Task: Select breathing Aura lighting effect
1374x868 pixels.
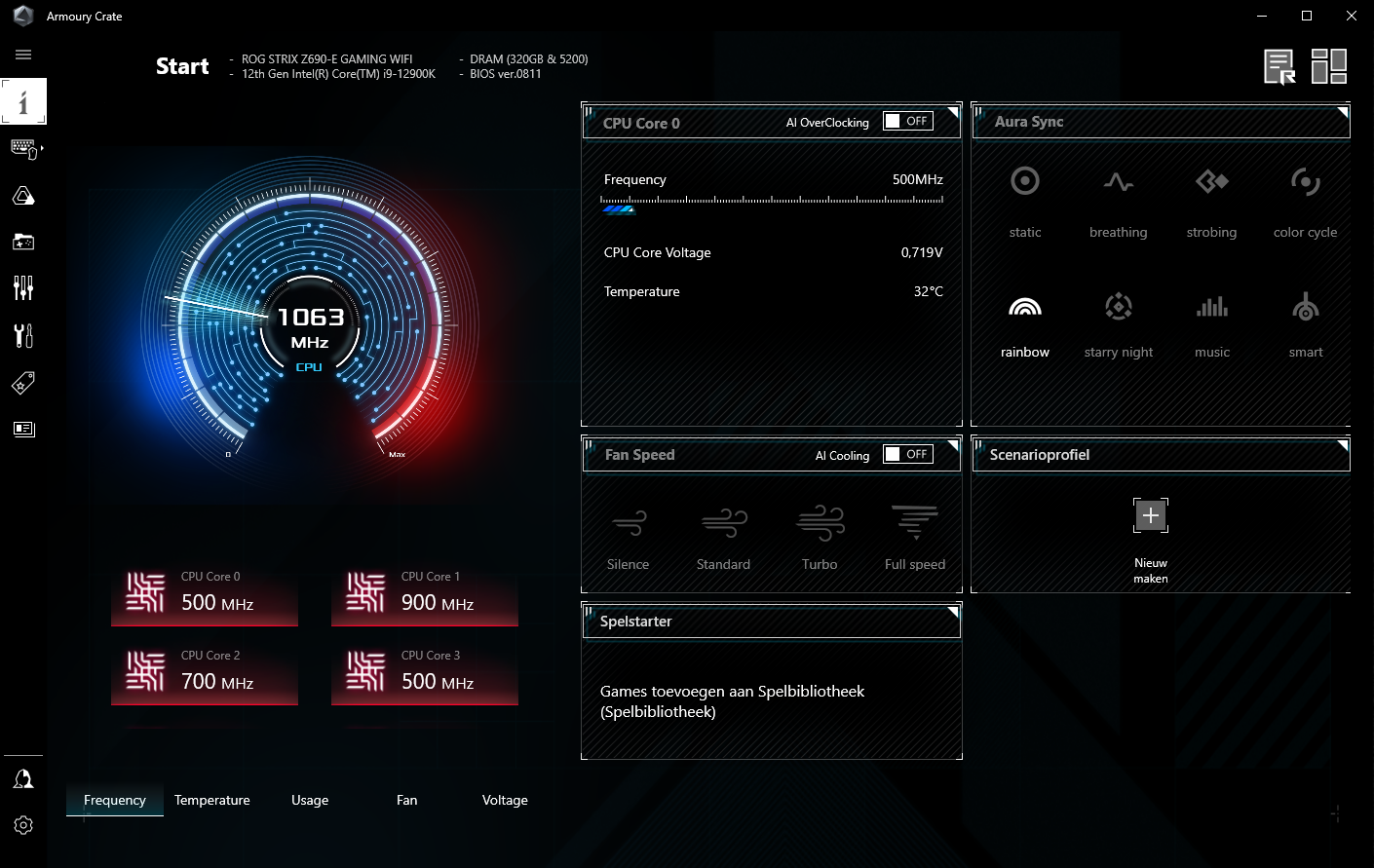Action: [1119, 202]
